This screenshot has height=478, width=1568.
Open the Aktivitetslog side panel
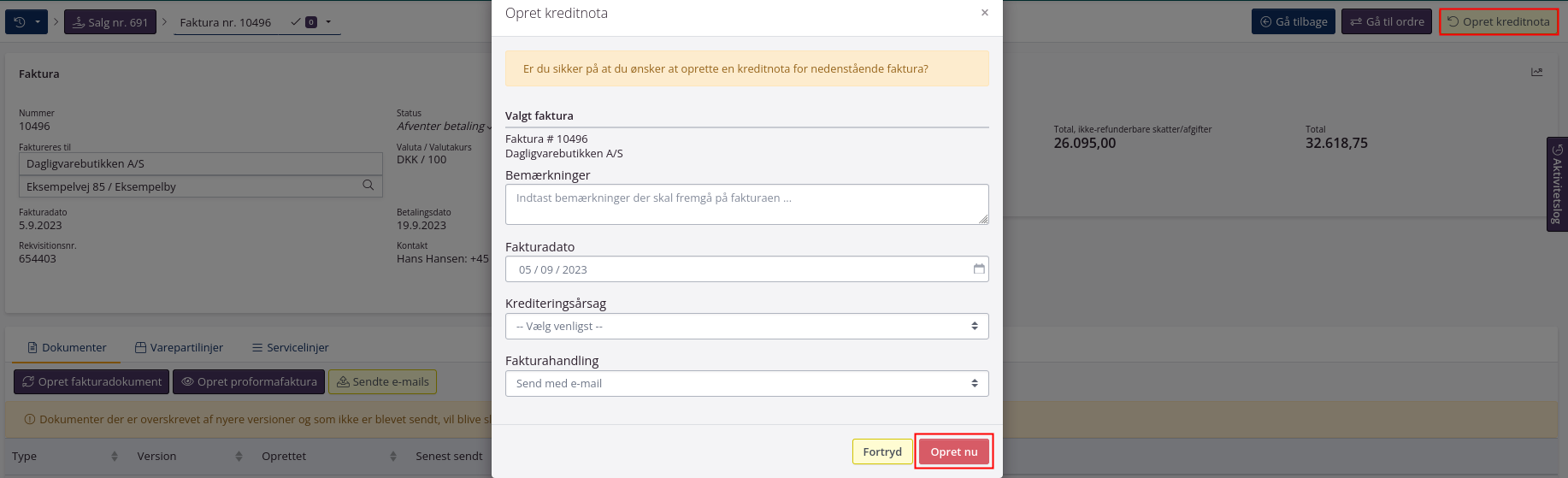[x=1557, y=184]
